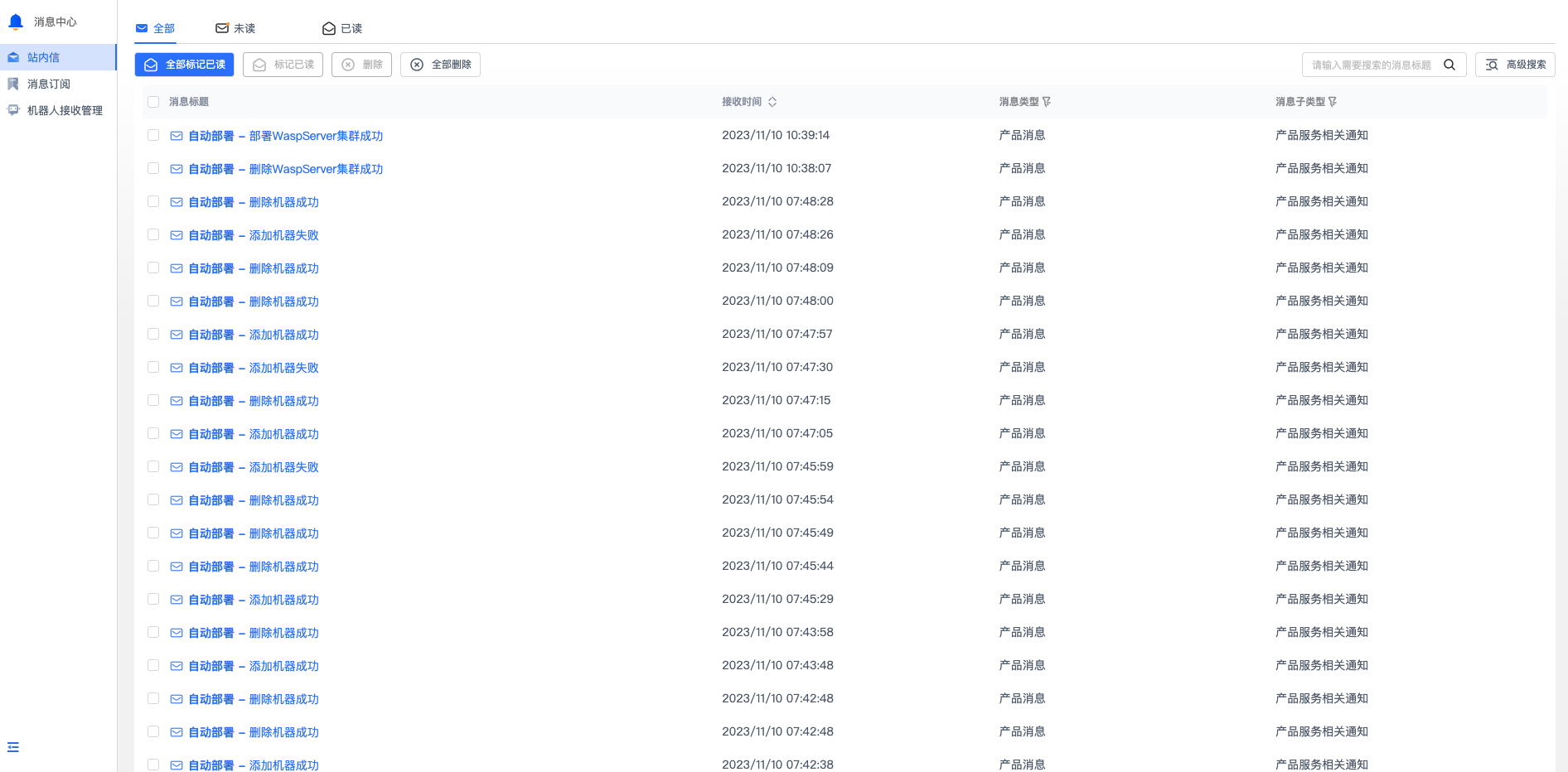Image resolution: width=1568 pixels, height=772 pixels.
Task: Expand the 高级搜索 advanced search panel
Action: [x=1515, y=65]
